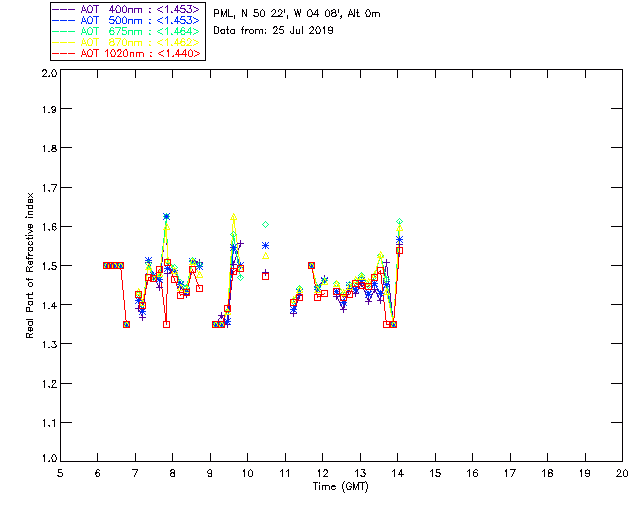Image resolution: width=640 pixels, height=512 pixels.
Task: Click the 'Time (GMT)' x-axis title
Action: (340, 487)
